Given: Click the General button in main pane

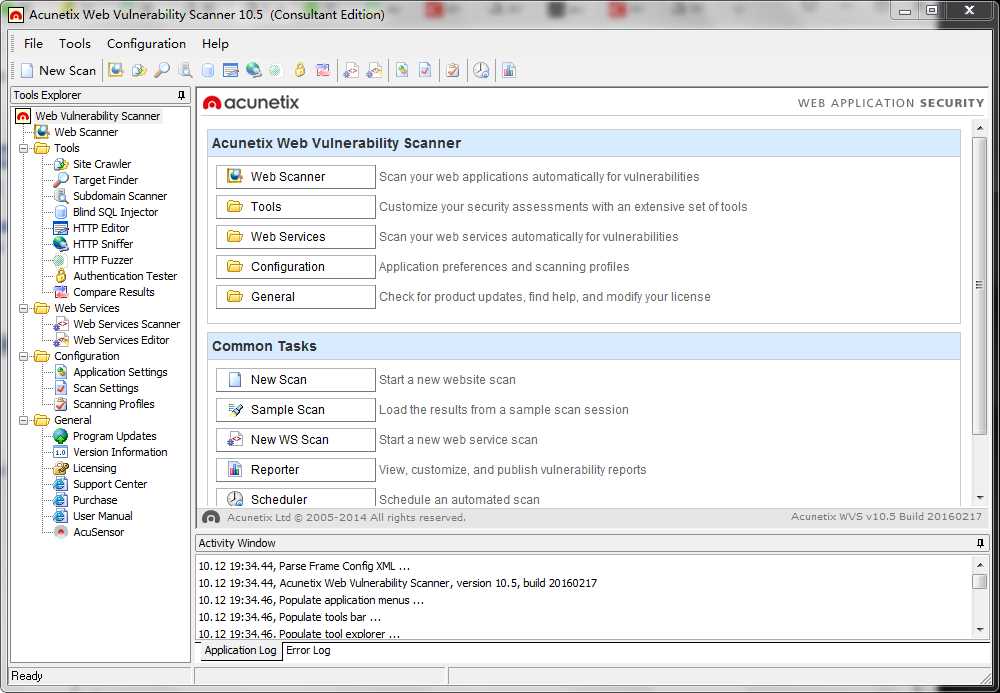Looking at the screenshot, I should point(295,296).
